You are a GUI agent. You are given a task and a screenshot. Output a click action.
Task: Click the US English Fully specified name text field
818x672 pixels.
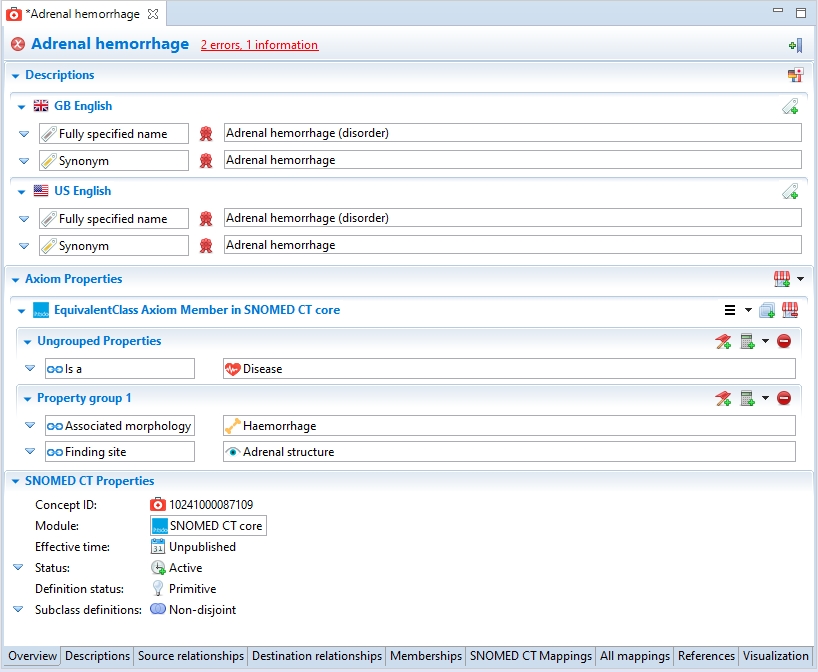click(512, 218)
